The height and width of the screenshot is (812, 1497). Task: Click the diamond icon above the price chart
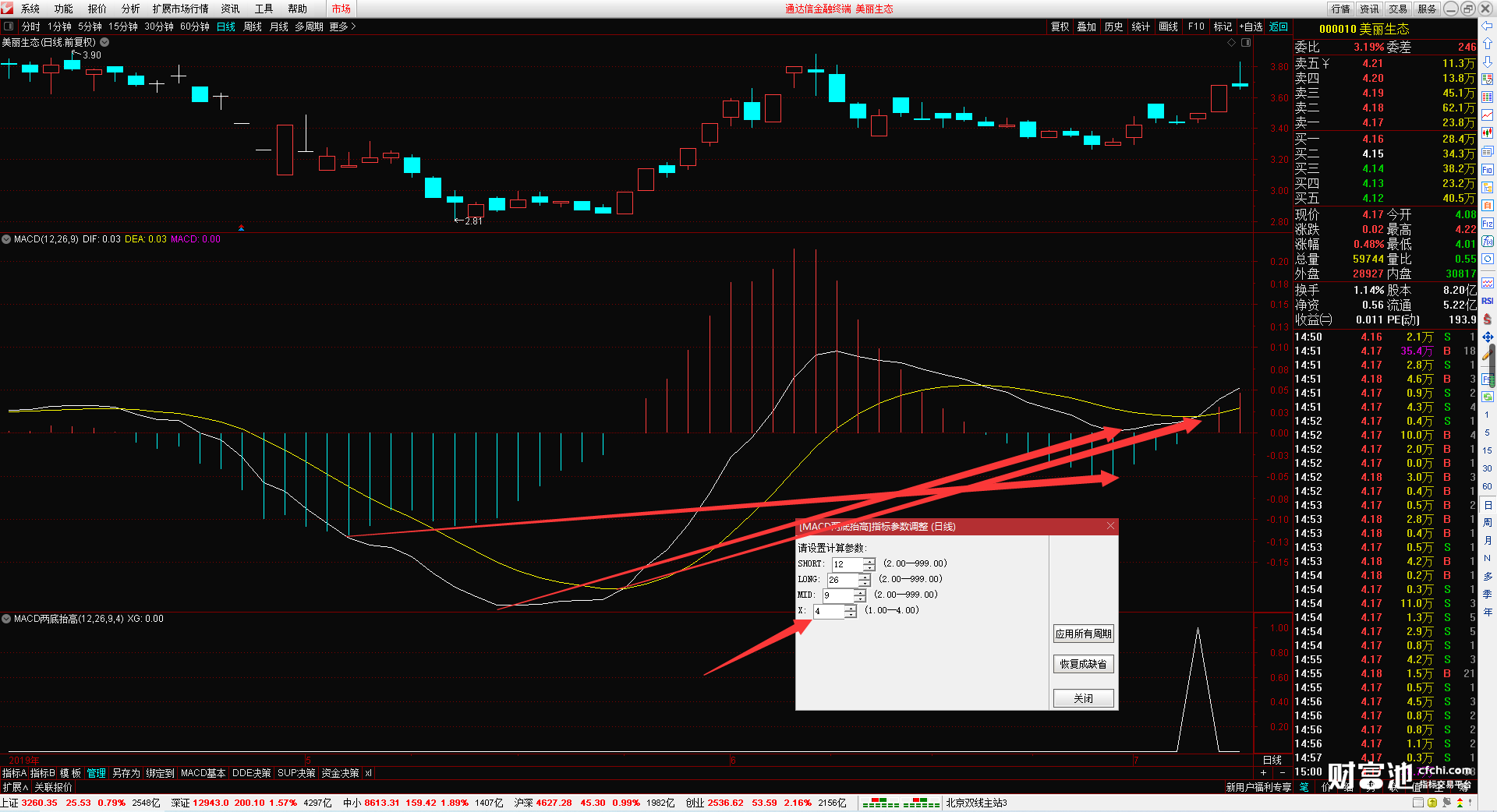[1232, 42]
